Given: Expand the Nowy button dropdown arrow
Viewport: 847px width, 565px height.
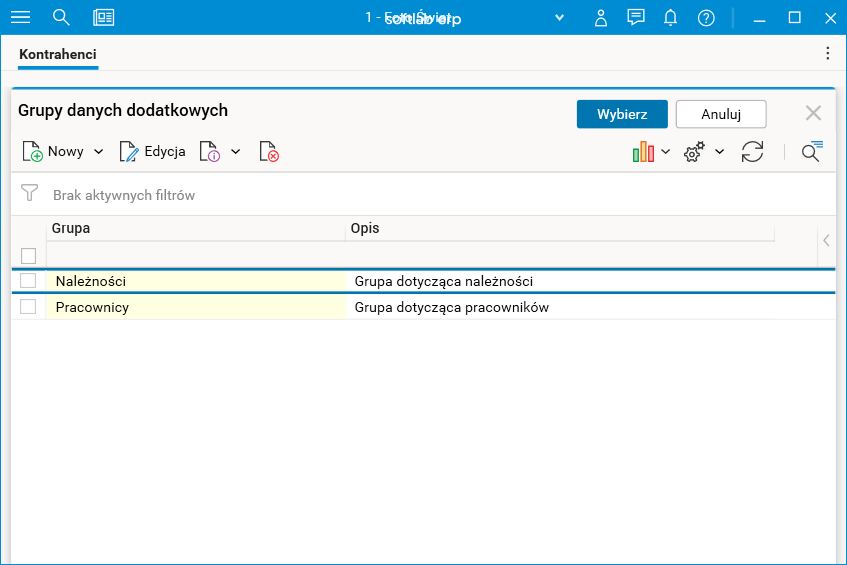Looking at the screenshot, I should pyautogui.click(x=99, y=152).
